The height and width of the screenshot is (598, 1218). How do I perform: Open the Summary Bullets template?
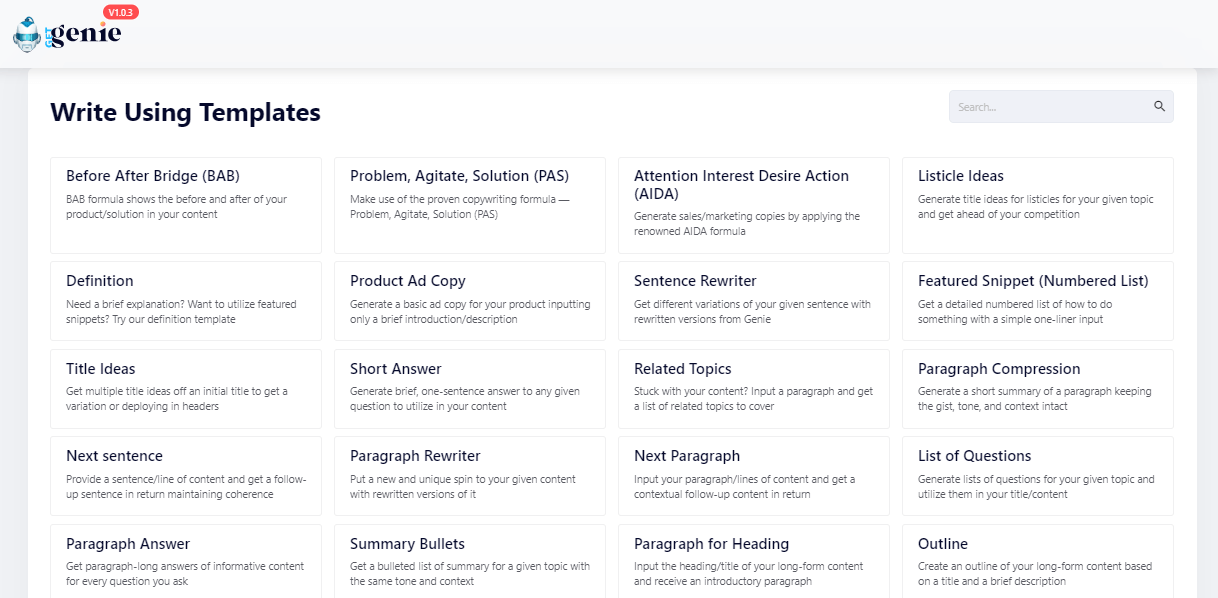coord(470,561)
